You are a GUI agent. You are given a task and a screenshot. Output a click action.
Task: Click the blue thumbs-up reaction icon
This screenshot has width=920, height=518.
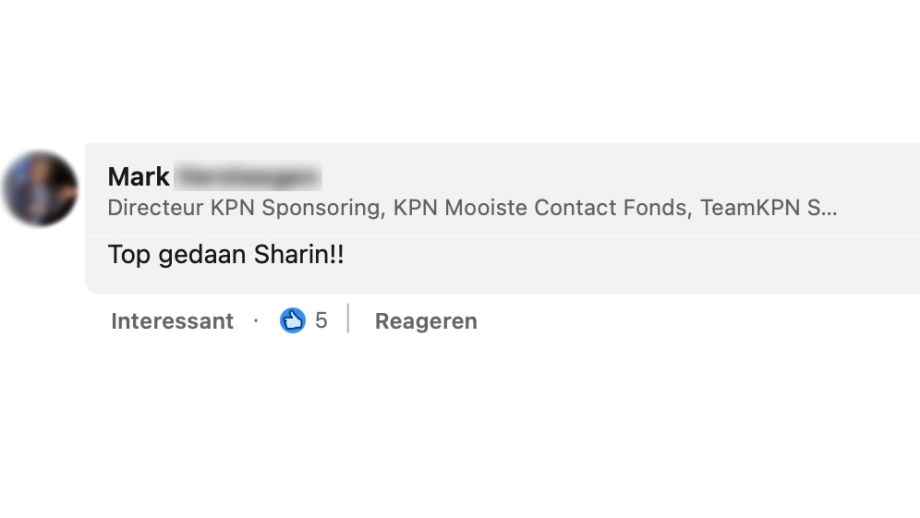tap(292, 321)
